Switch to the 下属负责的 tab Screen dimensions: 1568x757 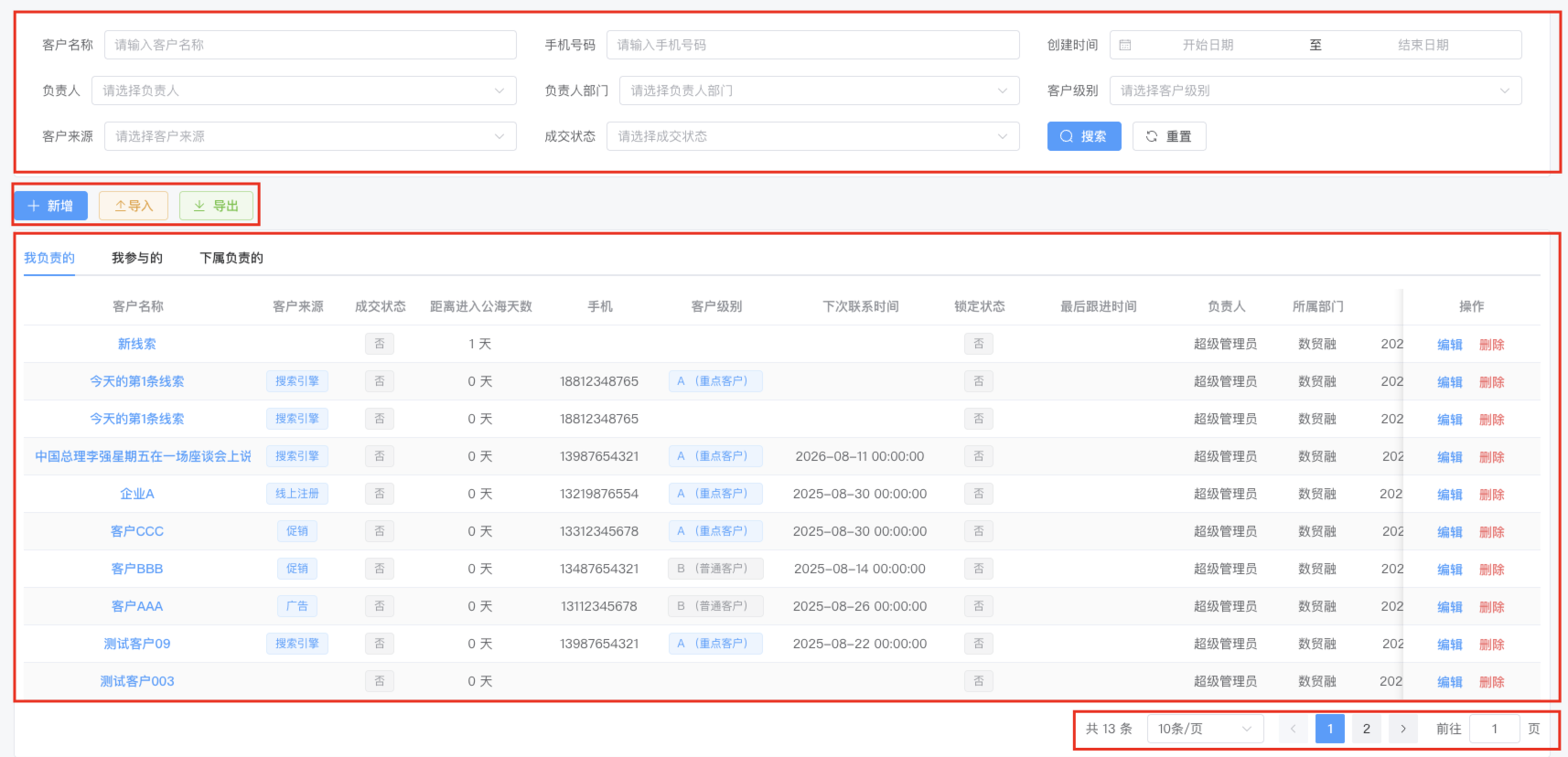tap(231, 258)
